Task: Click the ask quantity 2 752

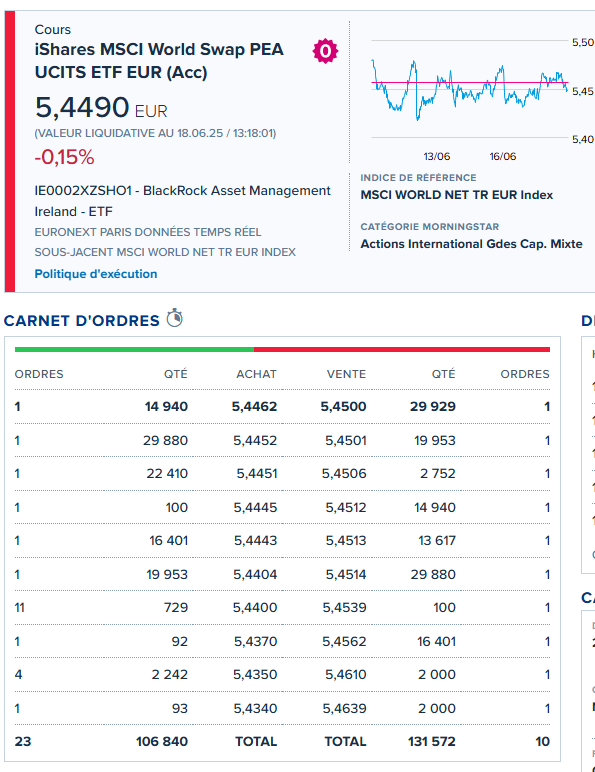Action: (438, 474)
